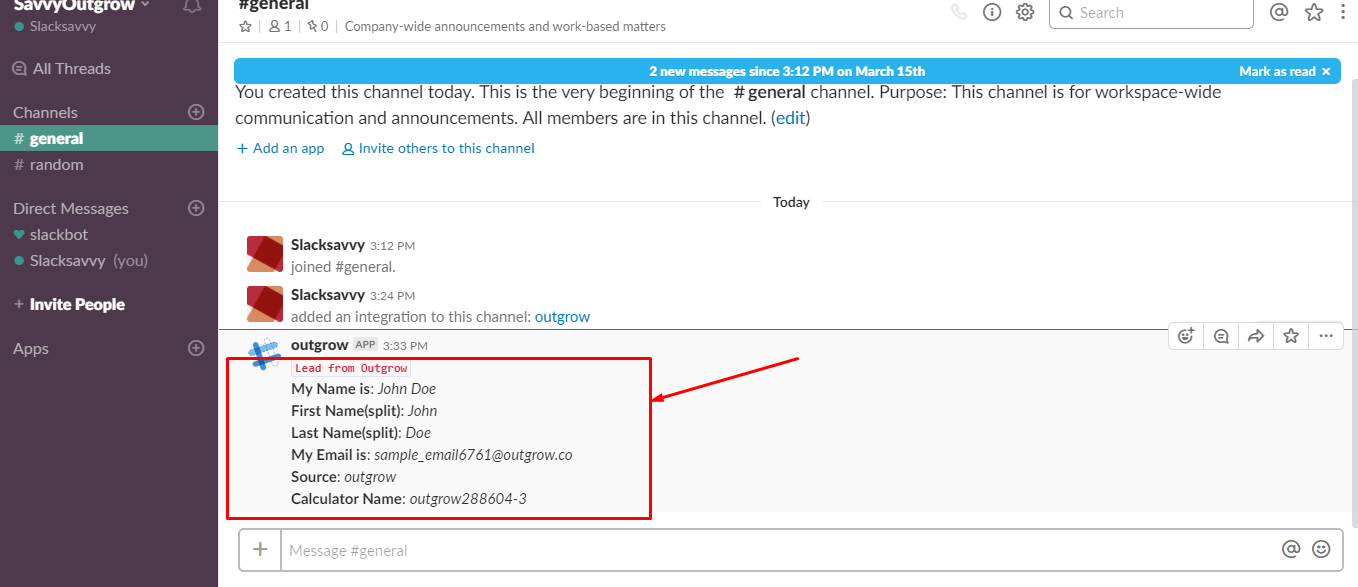Open the Direct Messages section header
Screen dimensions: 1358x587
click(71, 209)
